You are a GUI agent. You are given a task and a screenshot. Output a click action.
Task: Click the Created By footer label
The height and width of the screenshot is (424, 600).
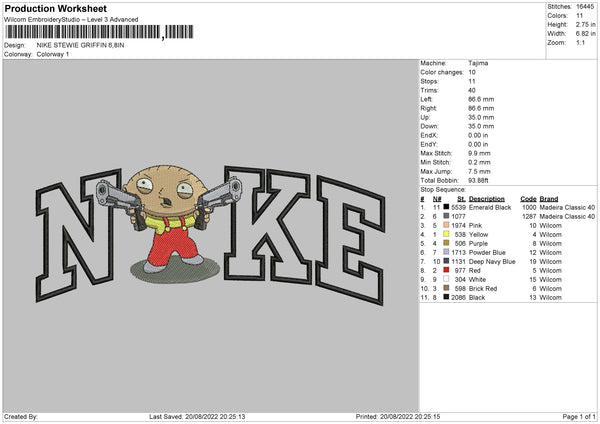click(x=21, y=417)
